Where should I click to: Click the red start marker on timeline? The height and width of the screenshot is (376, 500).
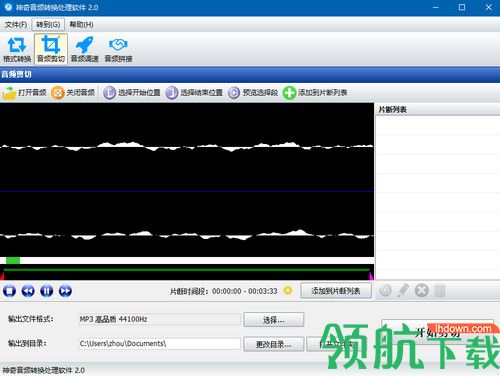pyautogui.click(x=2, y=276)
